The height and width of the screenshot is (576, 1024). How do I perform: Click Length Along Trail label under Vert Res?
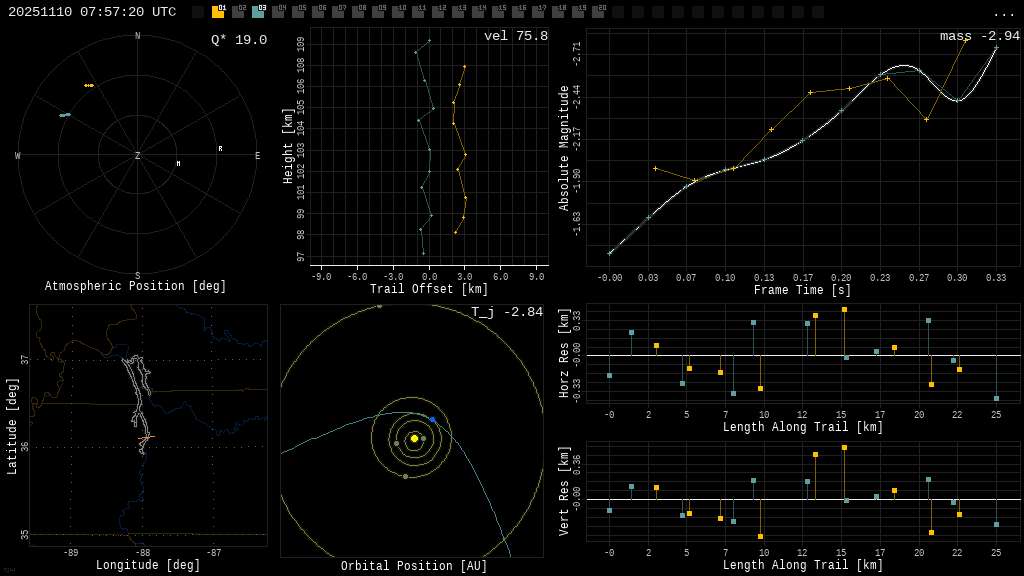(x=803, y=565)
